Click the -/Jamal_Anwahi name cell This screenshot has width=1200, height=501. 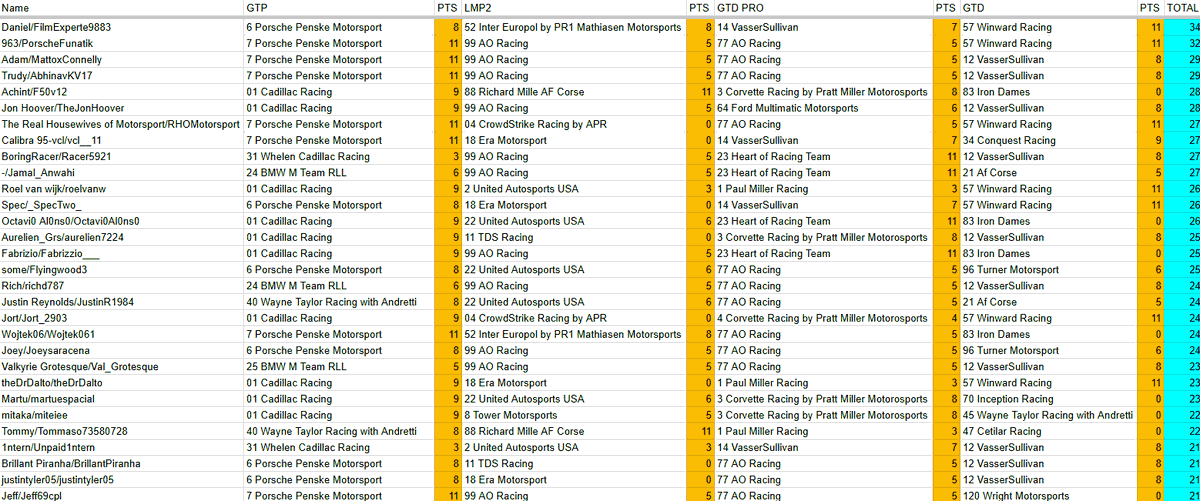click(x=122, y=173)
